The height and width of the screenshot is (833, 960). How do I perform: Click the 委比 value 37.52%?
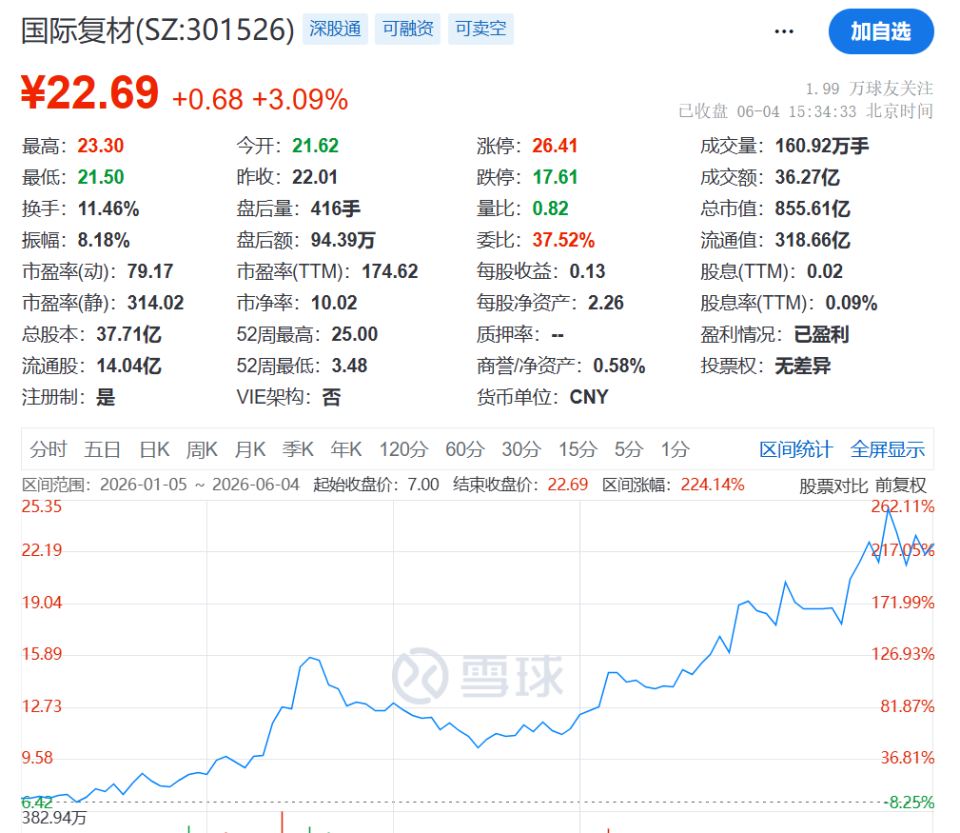coord(563,240)
